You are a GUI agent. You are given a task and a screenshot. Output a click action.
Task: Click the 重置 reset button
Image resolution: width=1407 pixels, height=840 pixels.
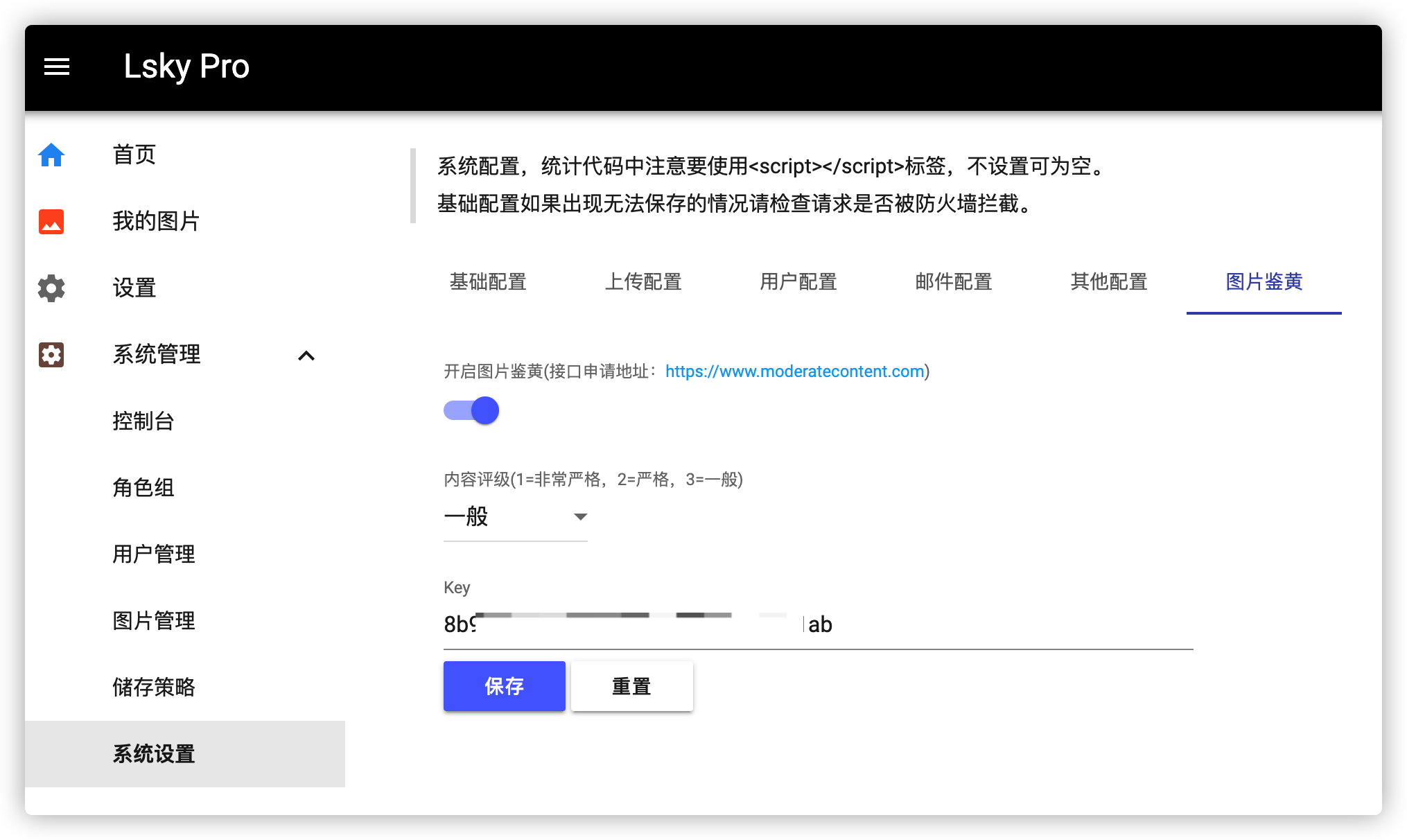pyautogui.click(x=631, y=685)
